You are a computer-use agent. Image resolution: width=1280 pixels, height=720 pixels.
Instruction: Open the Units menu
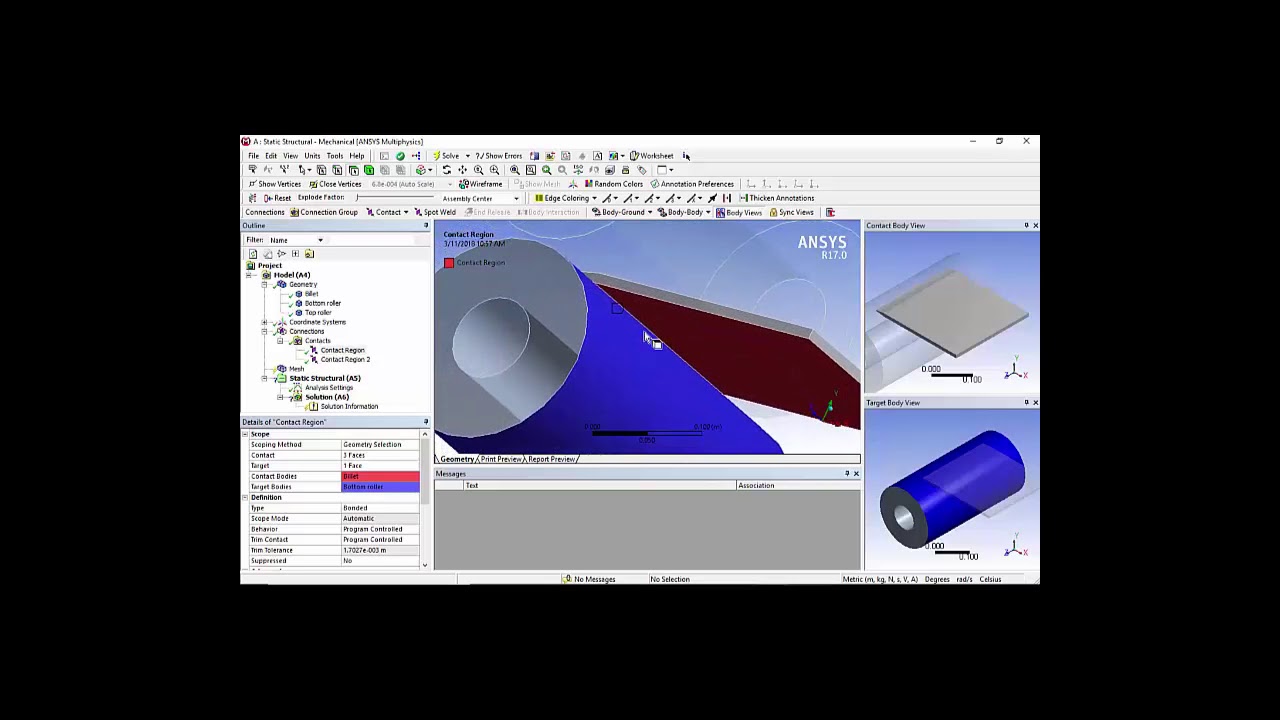tap(312, 156)
